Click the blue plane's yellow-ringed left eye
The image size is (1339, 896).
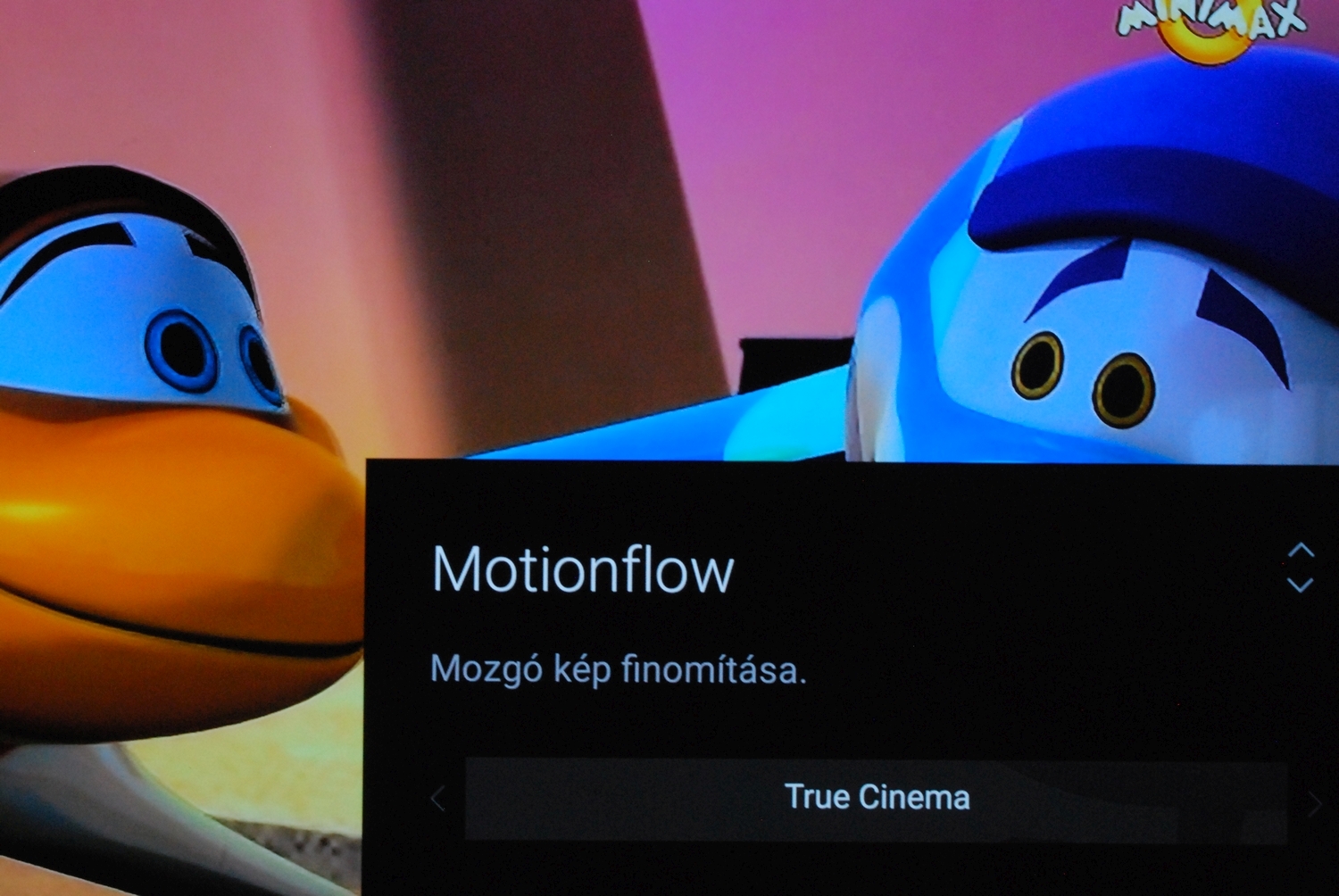(x=1038, y=365)
